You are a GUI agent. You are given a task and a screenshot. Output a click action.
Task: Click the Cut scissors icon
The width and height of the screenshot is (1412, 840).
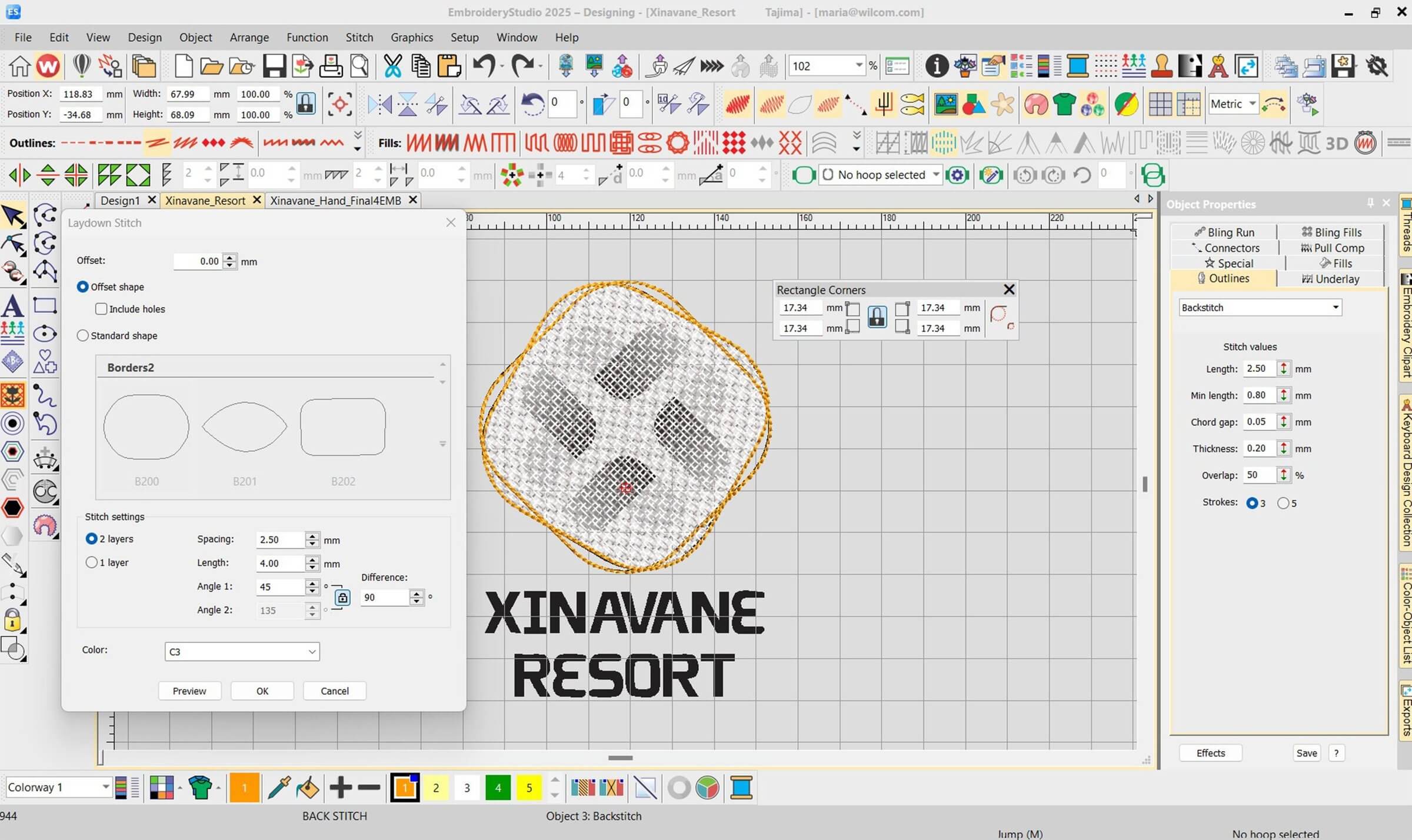coord(392,66)
